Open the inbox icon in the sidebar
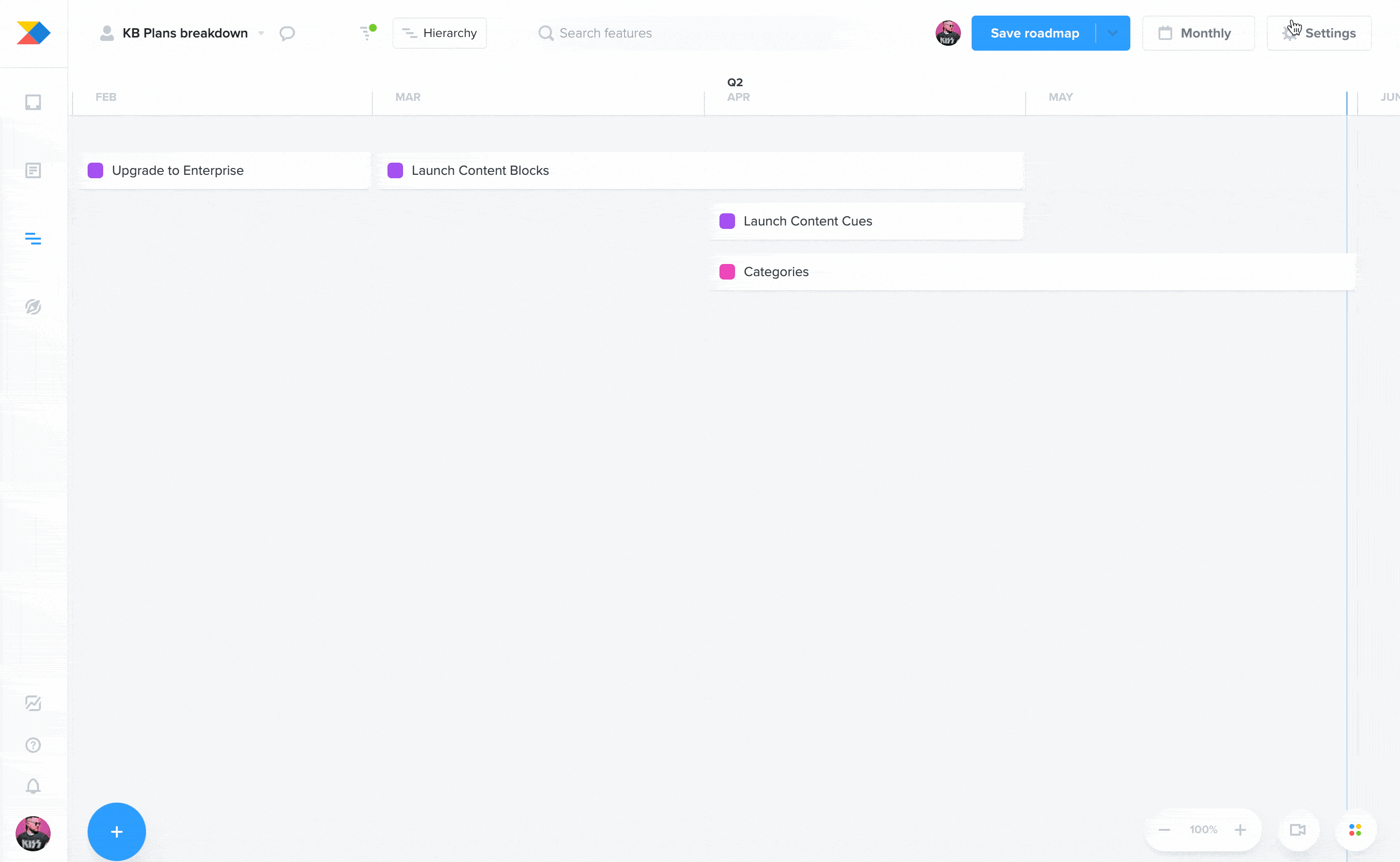1400x862 pixels. [33, 102]
